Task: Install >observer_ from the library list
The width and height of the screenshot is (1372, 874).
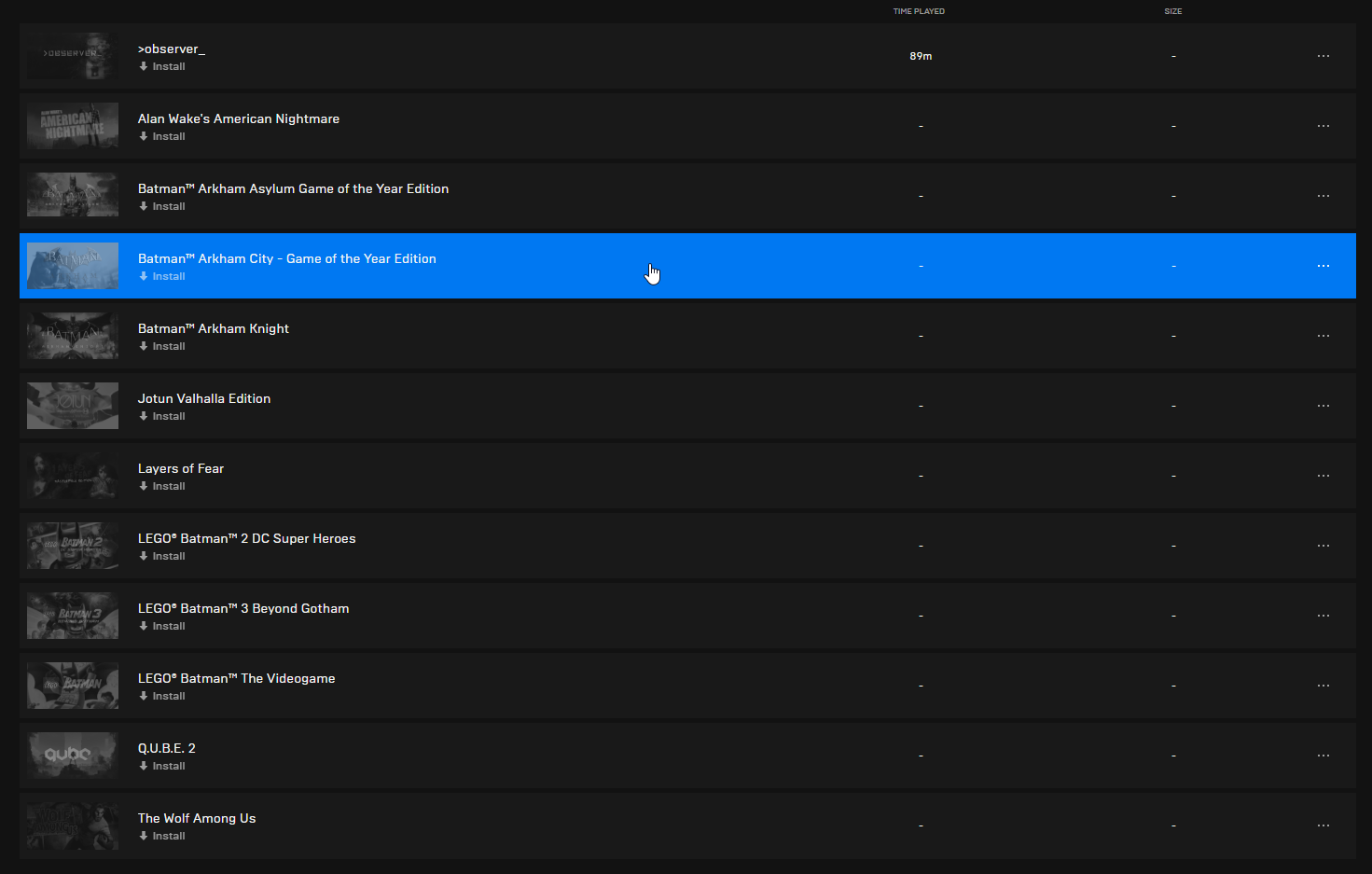Action: (162, 66)
